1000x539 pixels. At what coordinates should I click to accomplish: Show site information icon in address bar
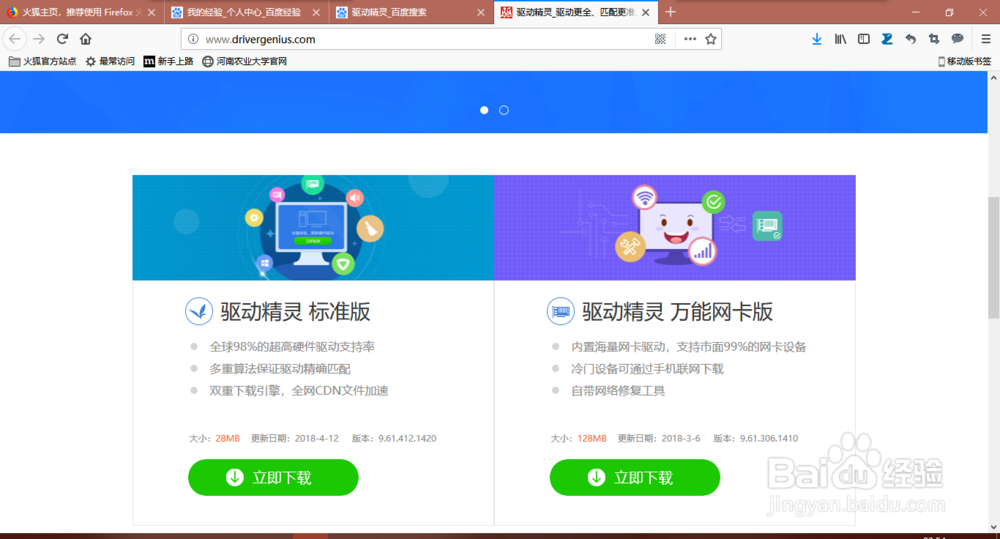tap(193, 39)
